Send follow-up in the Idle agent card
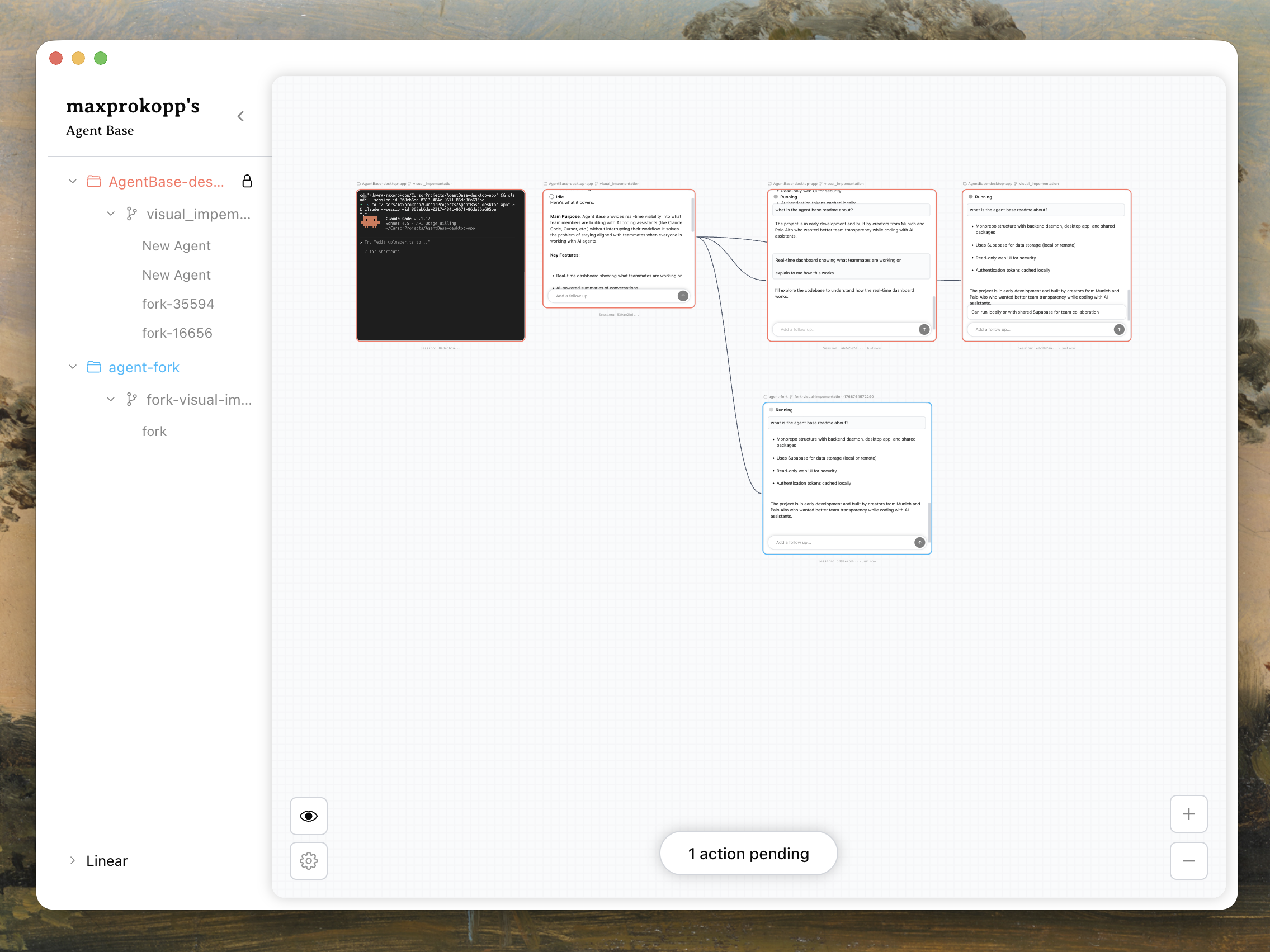The image size is (1270, 952). click(x=683, y=296)
